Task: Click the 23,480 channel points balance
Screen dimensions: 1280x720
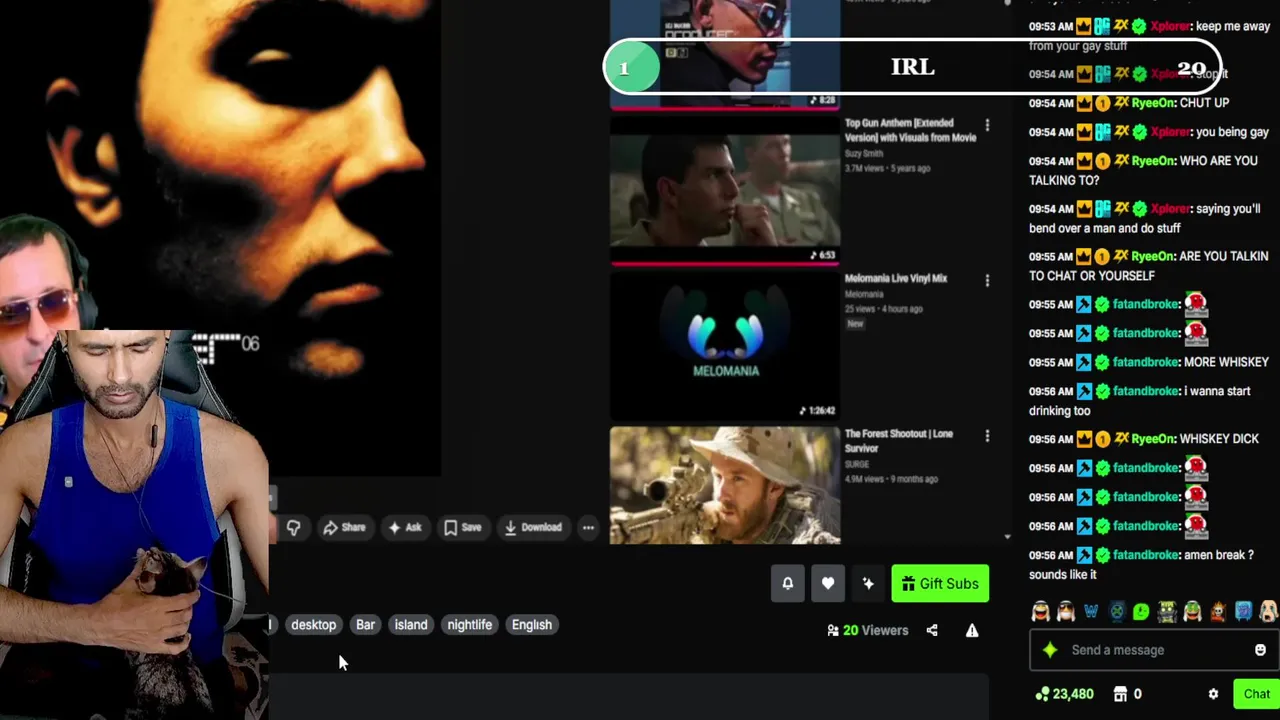Action: [x=1065, y=694]
